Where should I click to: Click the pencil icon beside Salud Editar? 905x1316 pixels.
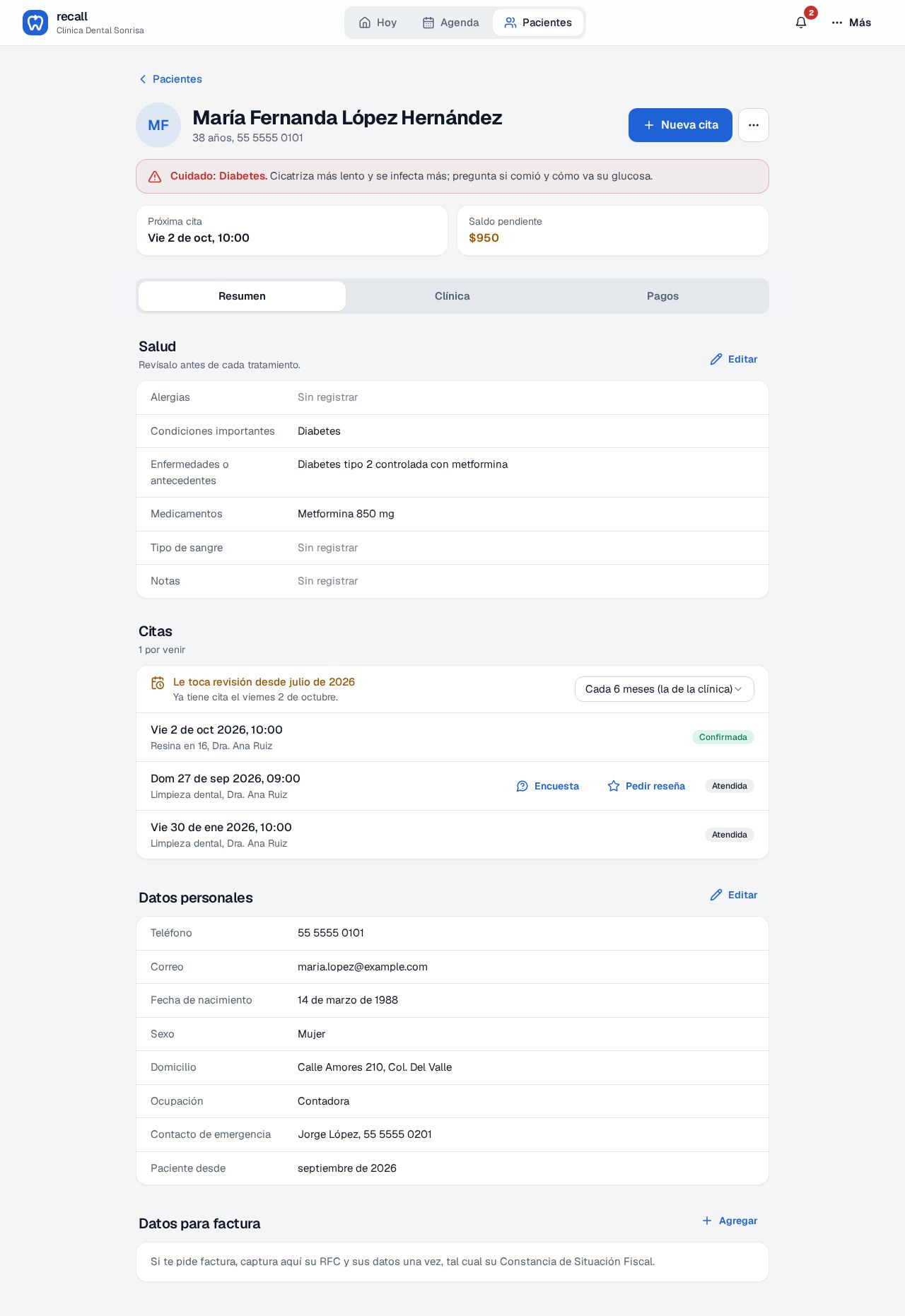click(x=716, y=359)
